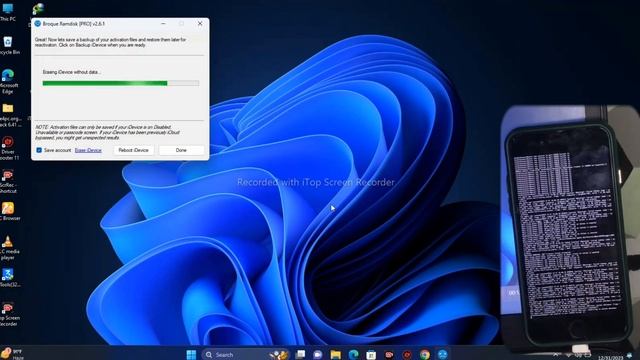Click the NOTE text about activation files
Image resolution: width=640 pixels, height=360 pixels.
[108, 132]
